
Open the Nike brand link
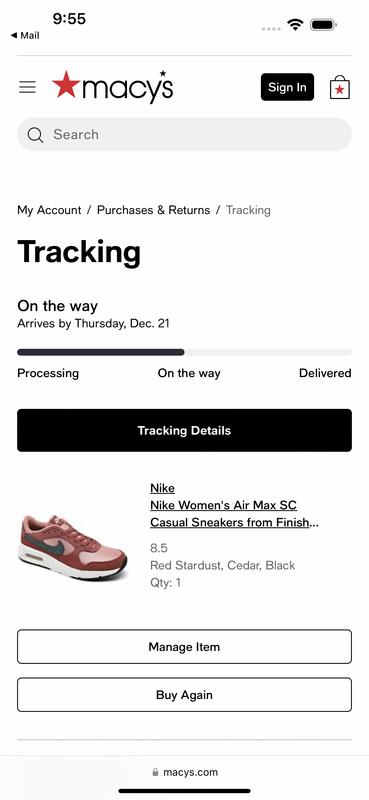click(162, 488)
